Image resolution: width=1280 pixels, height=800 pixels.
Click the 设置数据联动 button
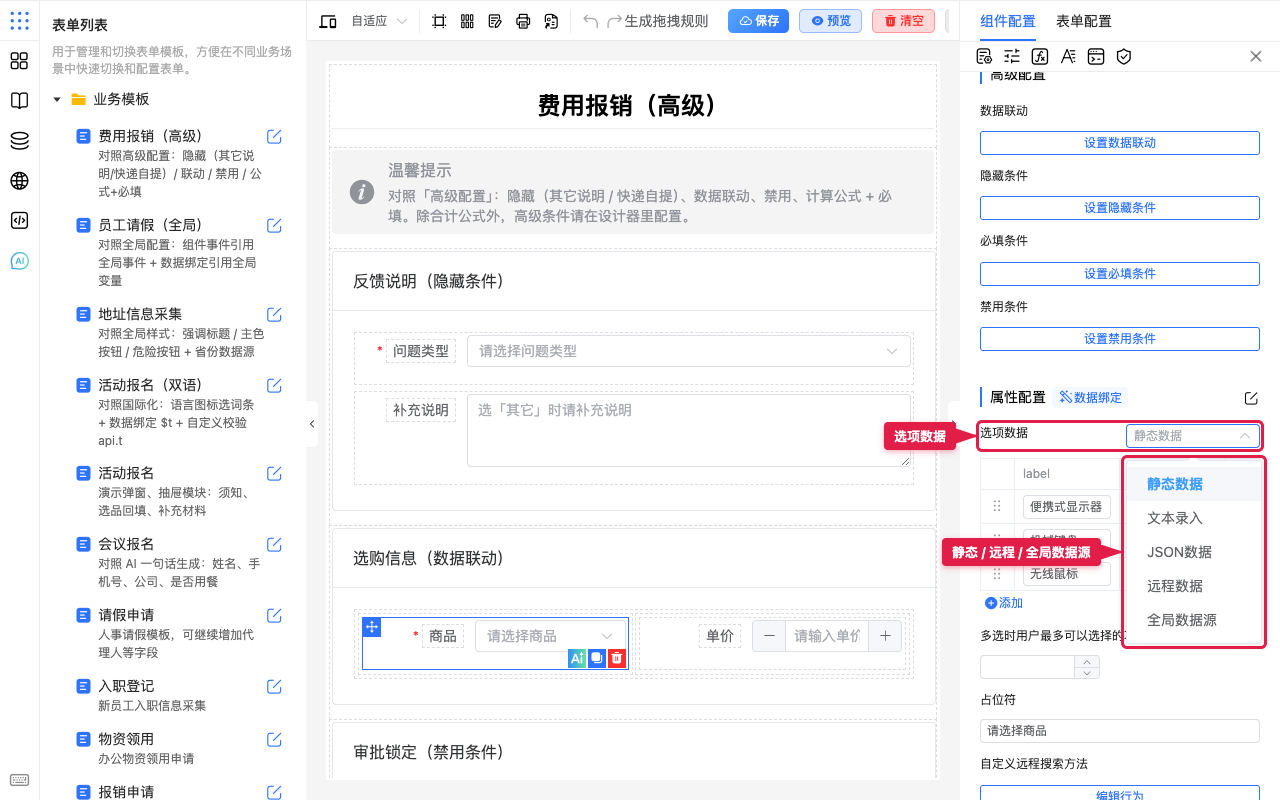(x=1119, y=143)
